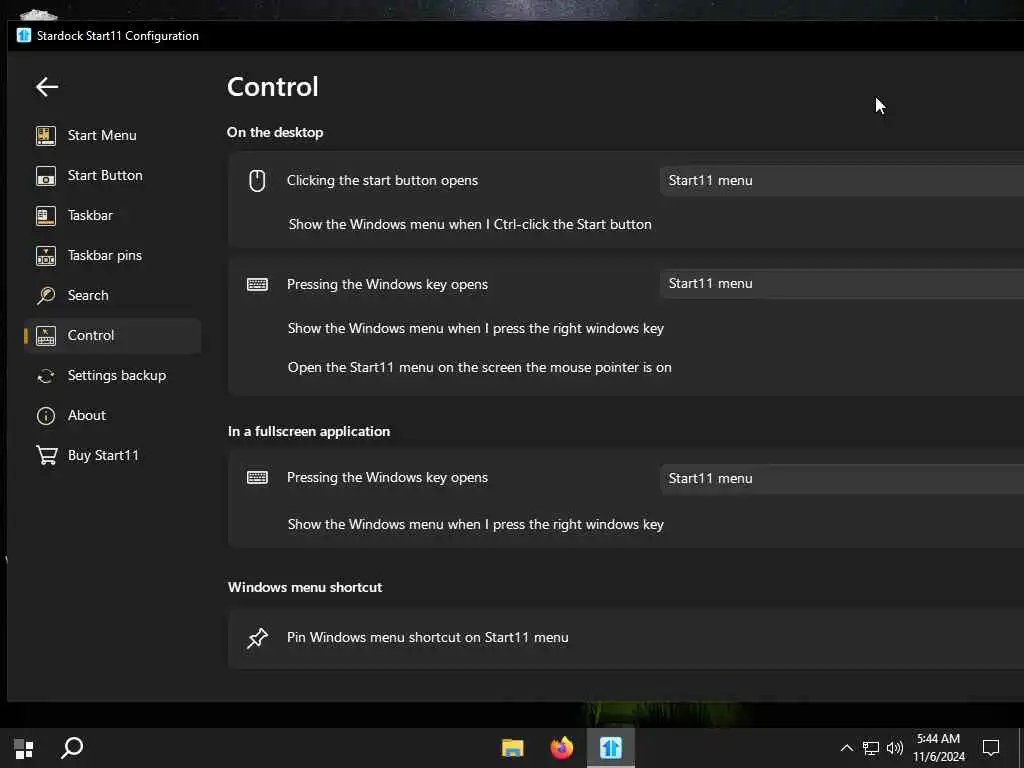The height and width of the screenshot is (768, 1024).
Task: Click the About info icon
Action: click(46, 415)
